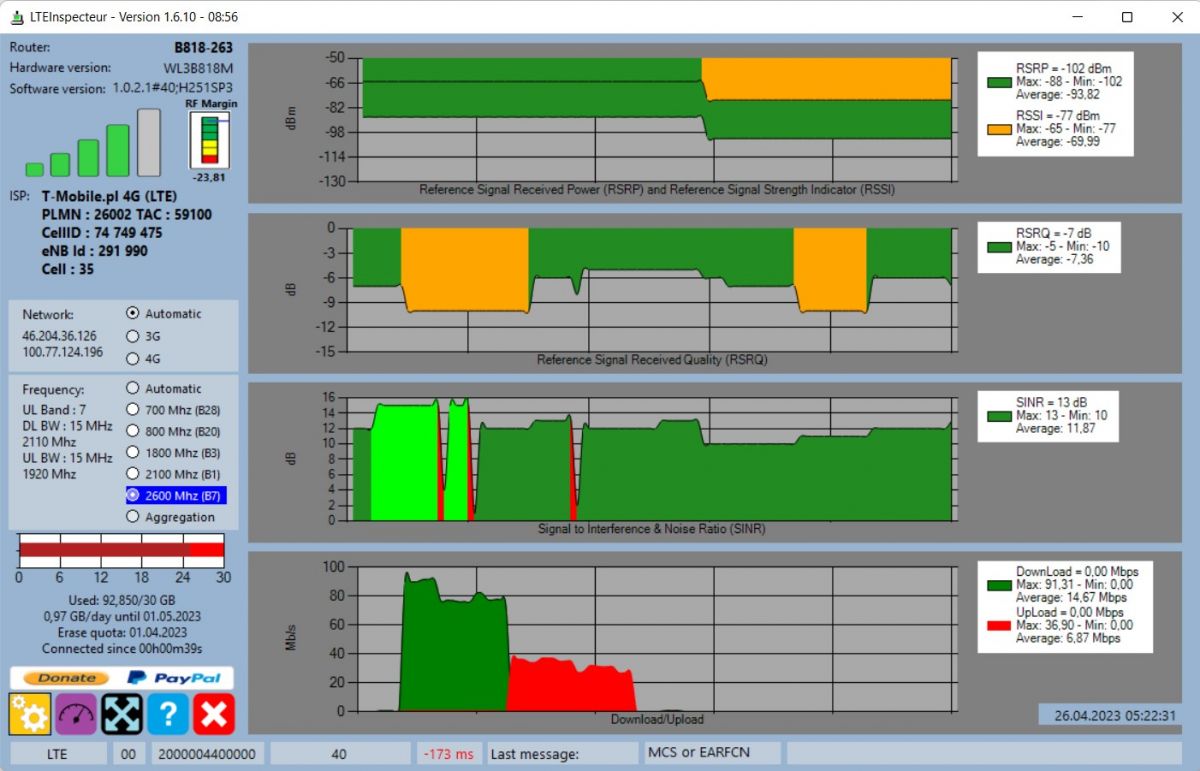Click the green DownLoad legend swatch

pyautogui.click(x=999, y=585)
